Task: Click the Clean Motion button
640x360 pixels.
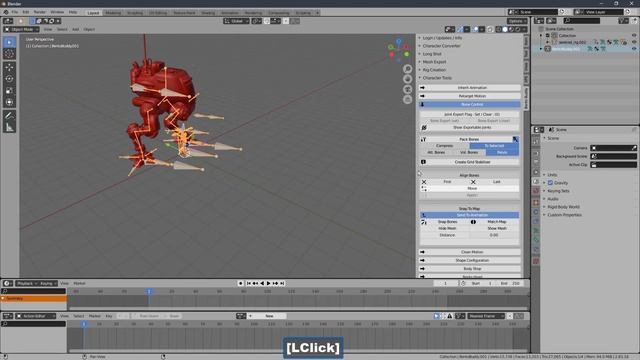Action: click(x=469, y=252)
